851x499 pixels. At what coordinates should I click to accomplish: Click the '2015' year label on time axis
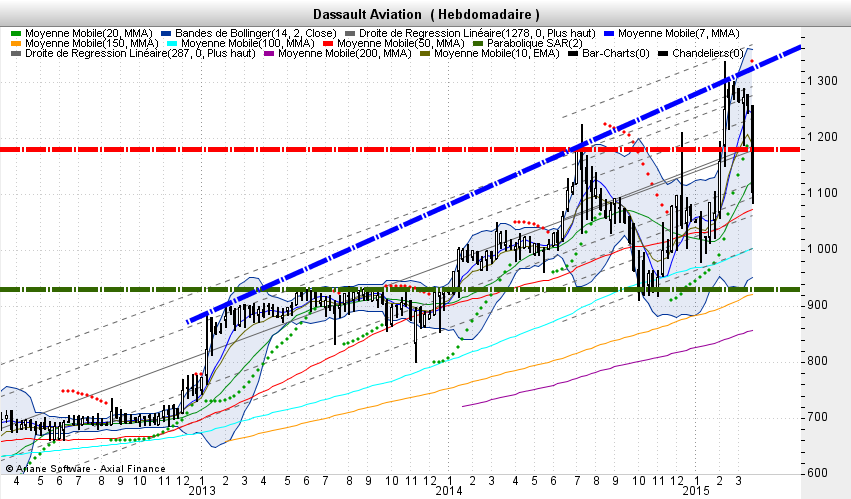click(696, 491)
